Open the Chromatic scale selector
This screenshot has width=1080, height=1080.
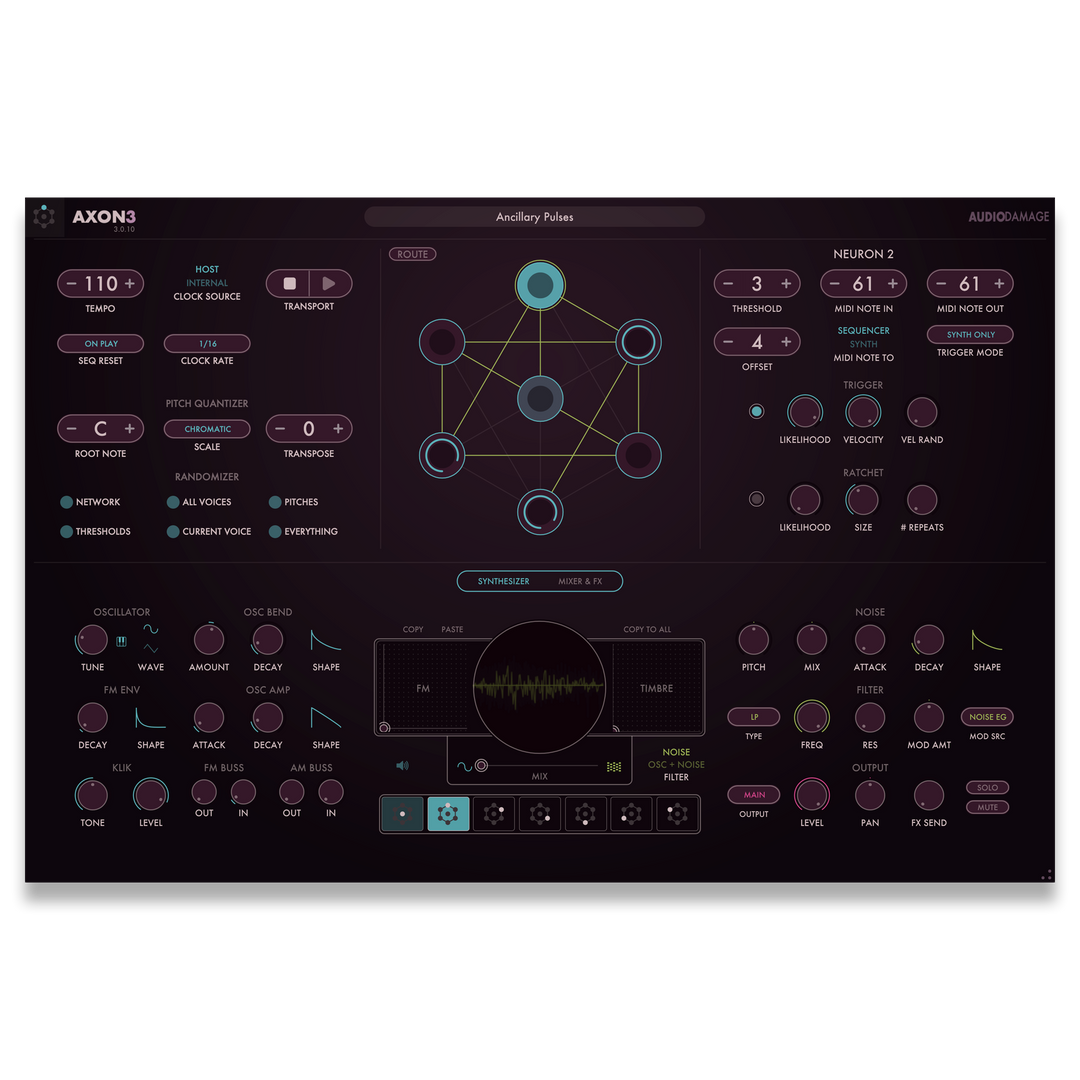click(x=207, y=428)
